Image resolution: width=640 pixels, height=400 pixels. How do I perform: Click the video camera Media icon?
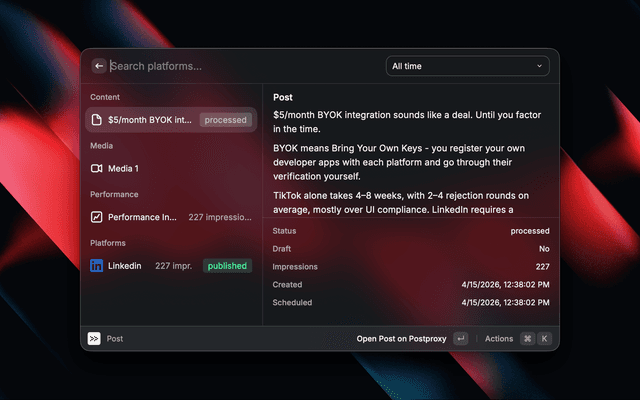click(96, 169)
